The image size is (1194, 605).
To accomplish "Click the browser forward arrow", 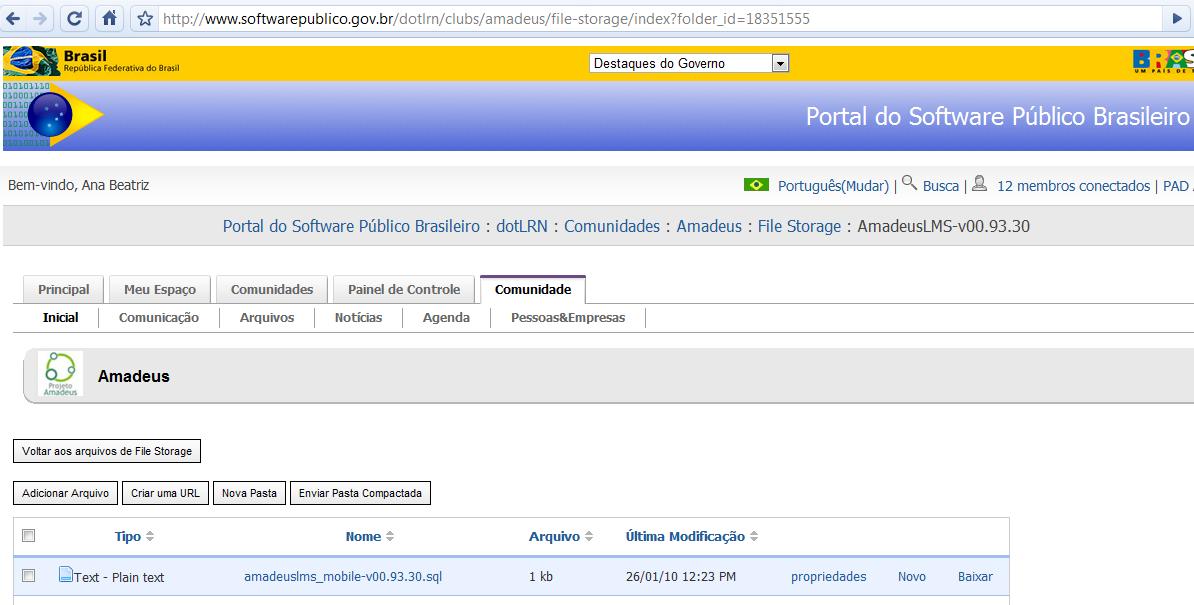I will (x=40, y=18).
